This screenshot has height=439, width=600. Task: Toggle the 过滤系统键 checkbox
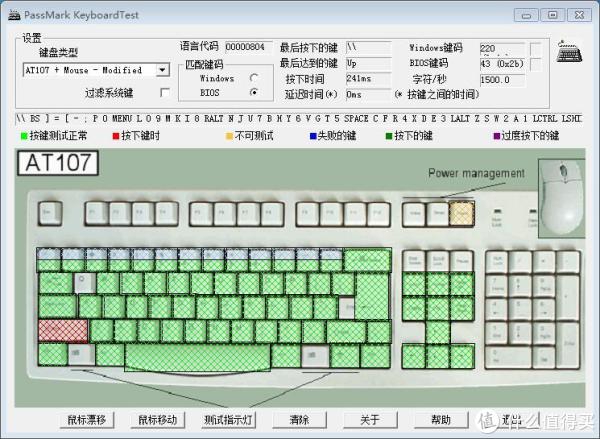tap(165, 93)
